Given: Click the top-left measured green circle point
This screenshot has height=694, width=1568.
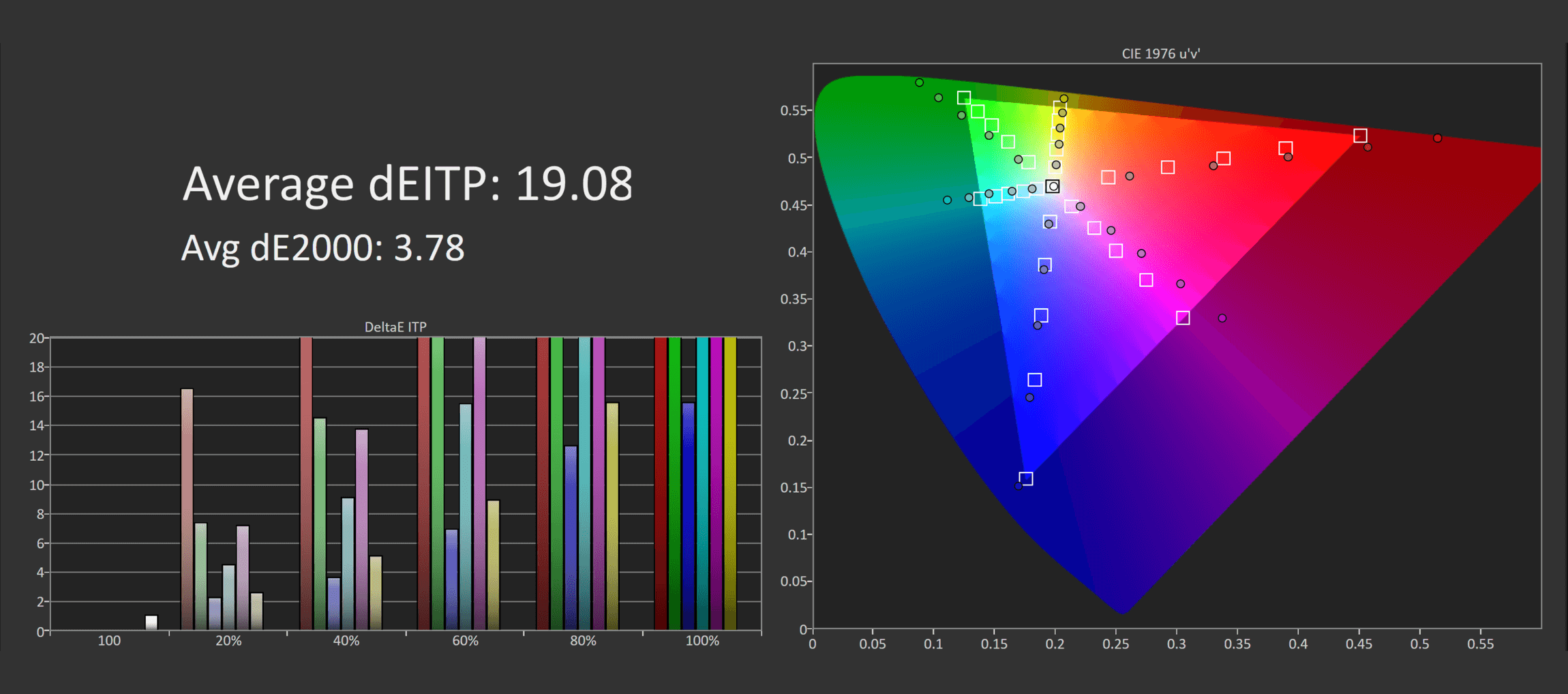Looking at the screenshot, I should [x=919, y=82].
